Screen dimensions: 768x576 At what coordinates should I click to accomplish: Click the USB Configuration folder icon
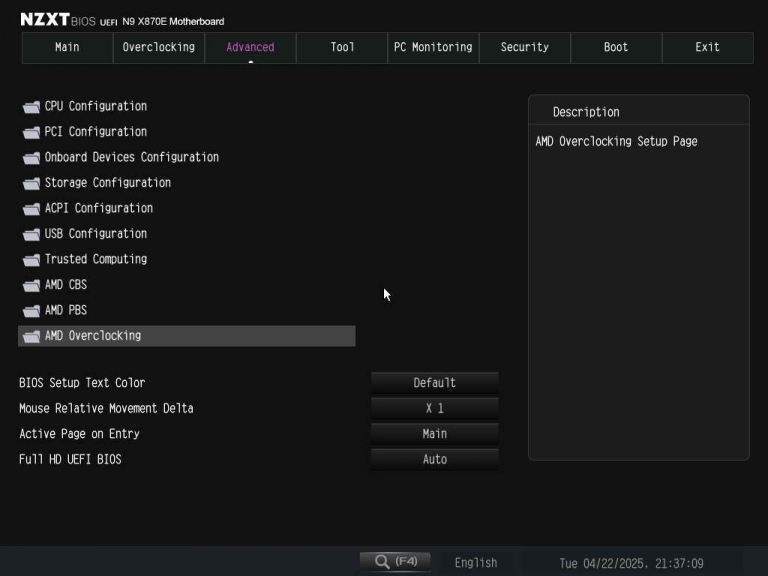pos(31,234)
